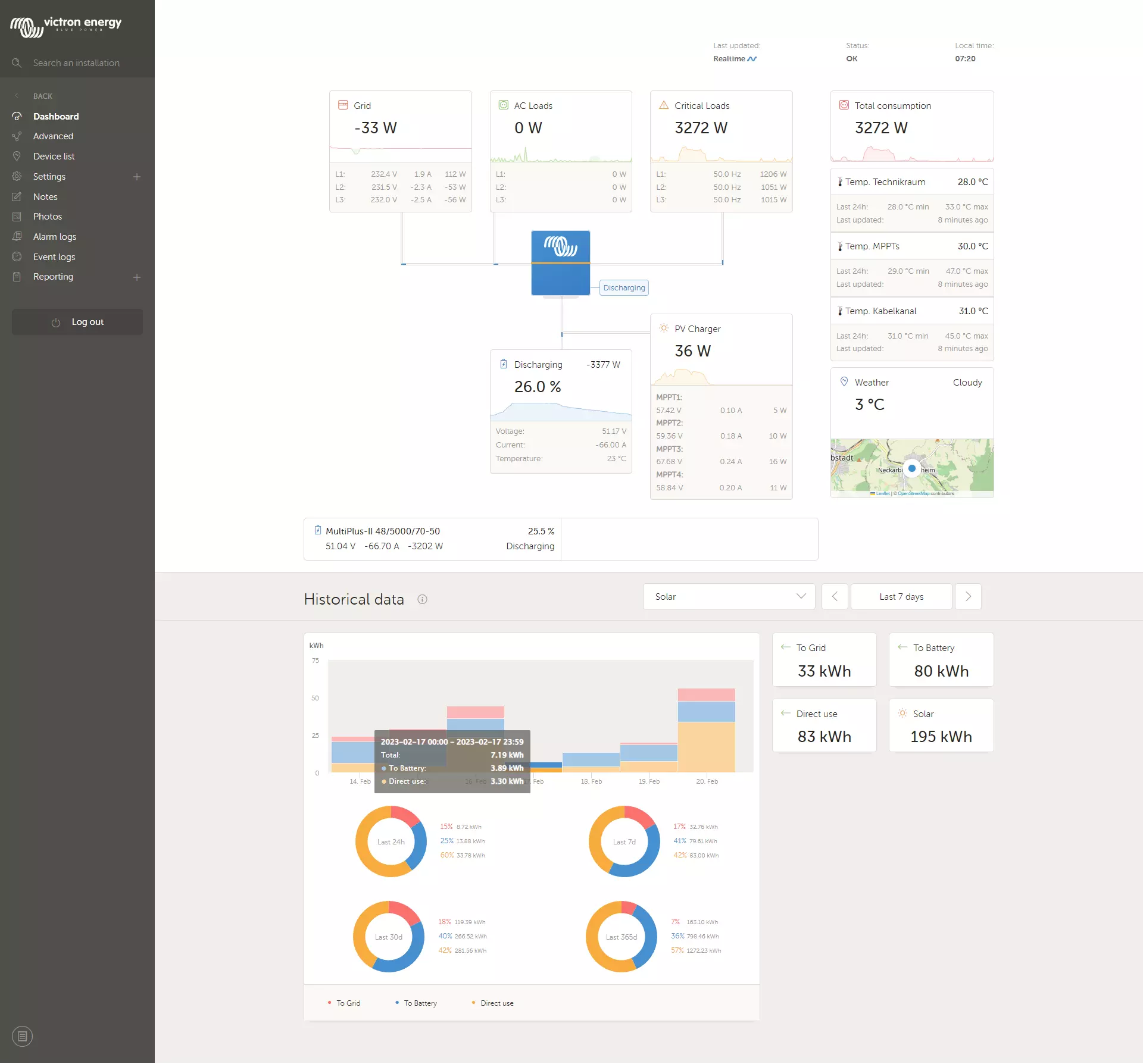This screenshot has width=1143, height=1064.
Task: Click the Historical data info icon
Action: coord(422,599)
